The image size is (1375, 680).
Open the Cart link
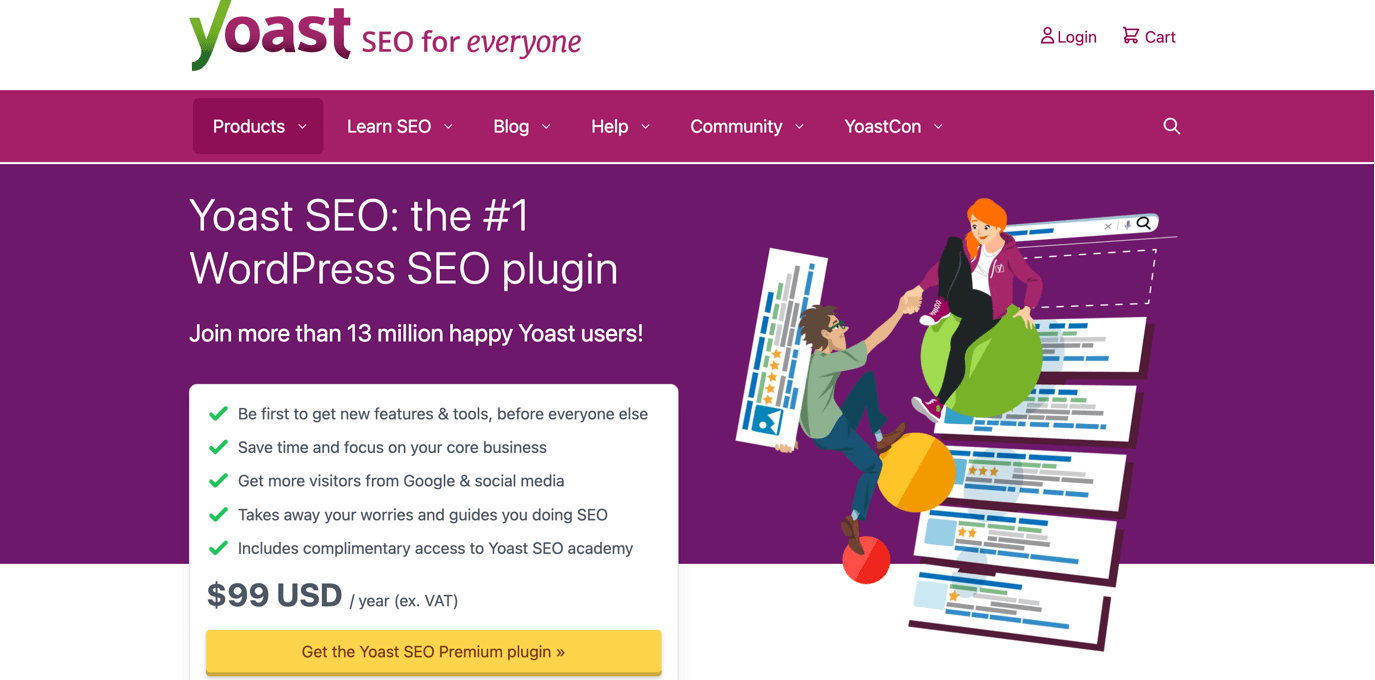click(1149, 37)
